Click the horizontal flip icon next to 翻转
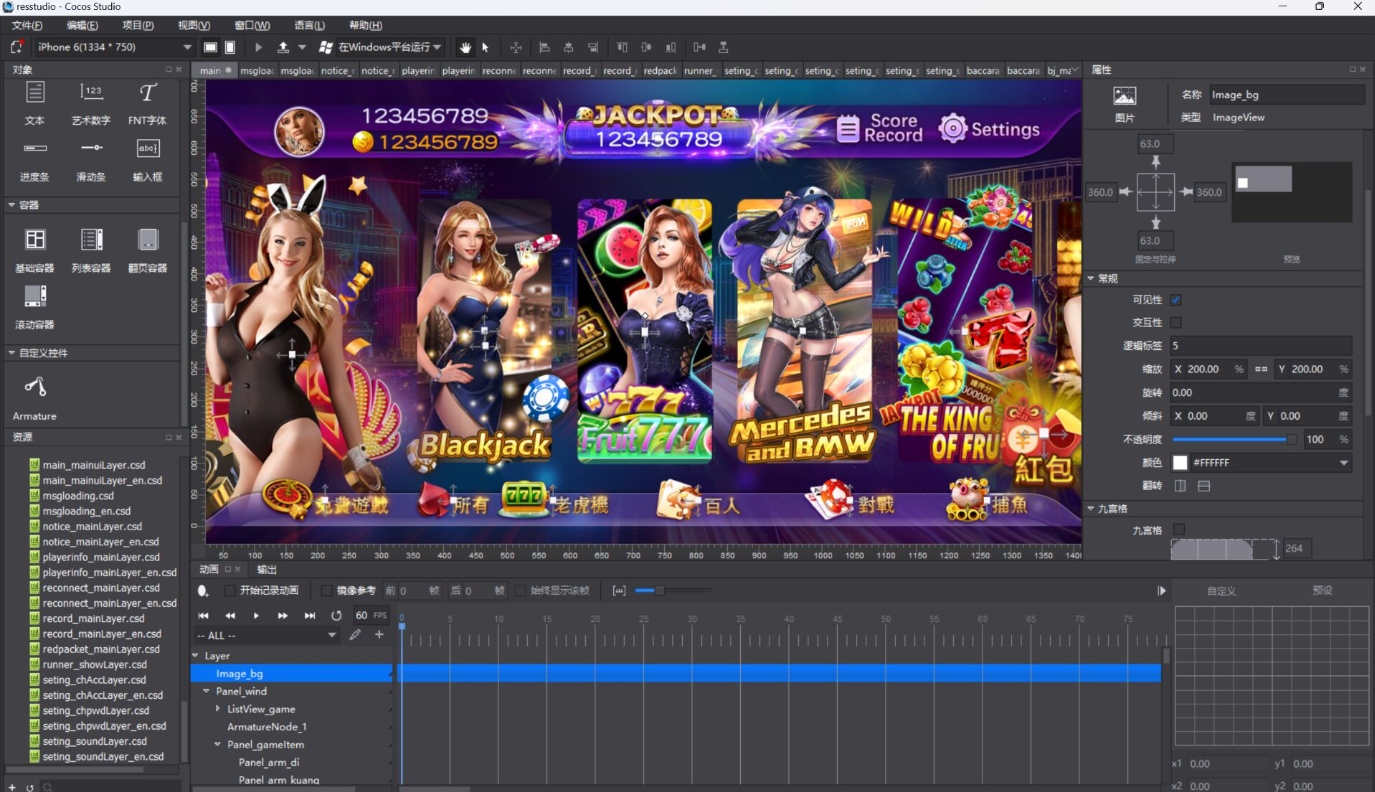Viewport: 1375px width, 792px height. click(1180, 486)
